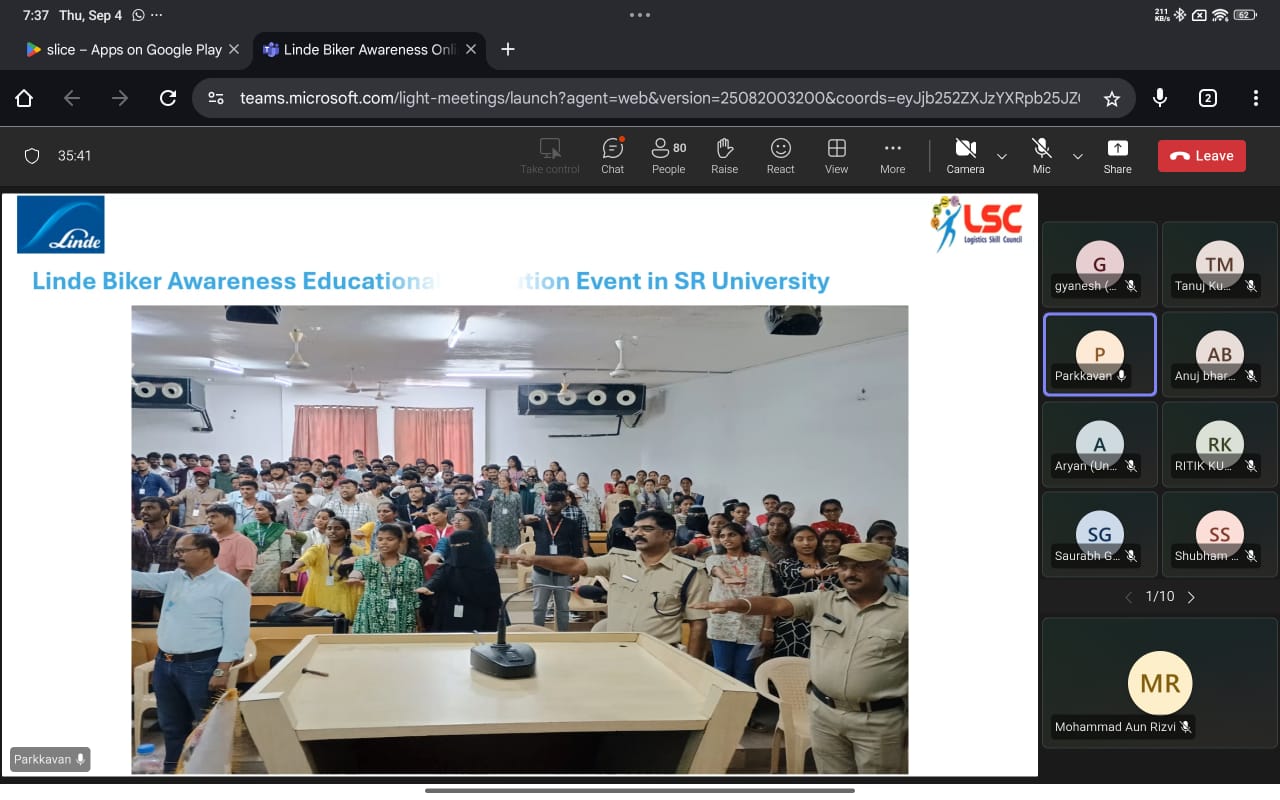Expand the Camera options arrow
1280x800 pixels.
1001,156
